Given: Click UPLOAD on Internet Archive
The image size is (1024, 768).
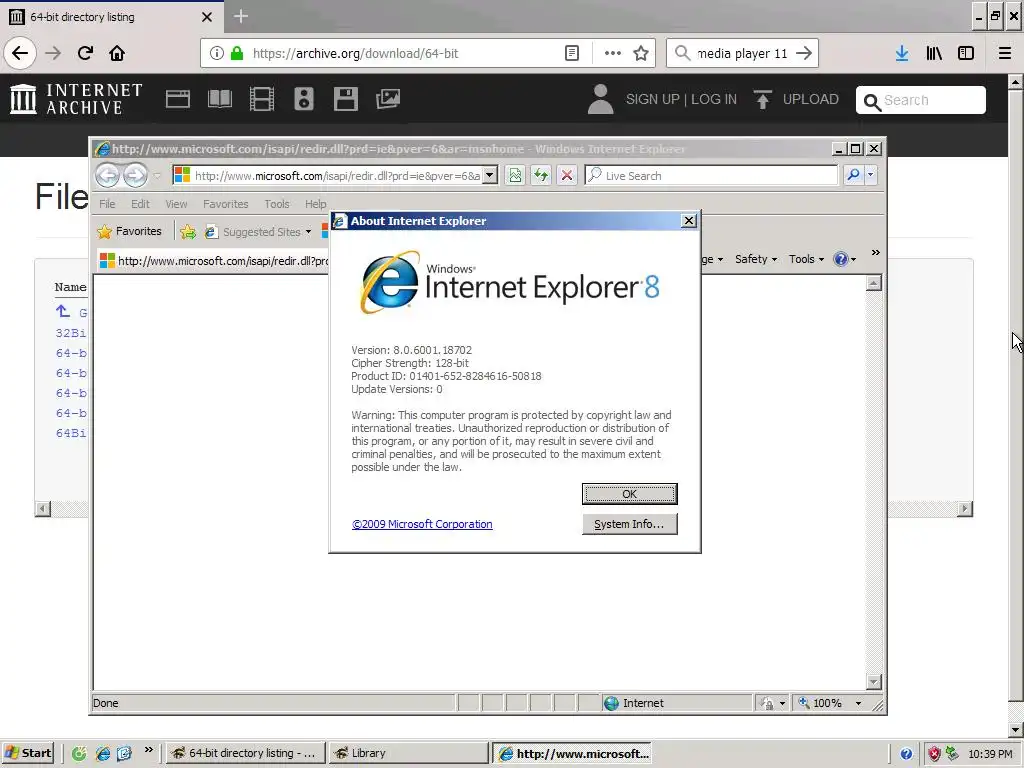Looking at the screenshot, I should coord(796,99).
